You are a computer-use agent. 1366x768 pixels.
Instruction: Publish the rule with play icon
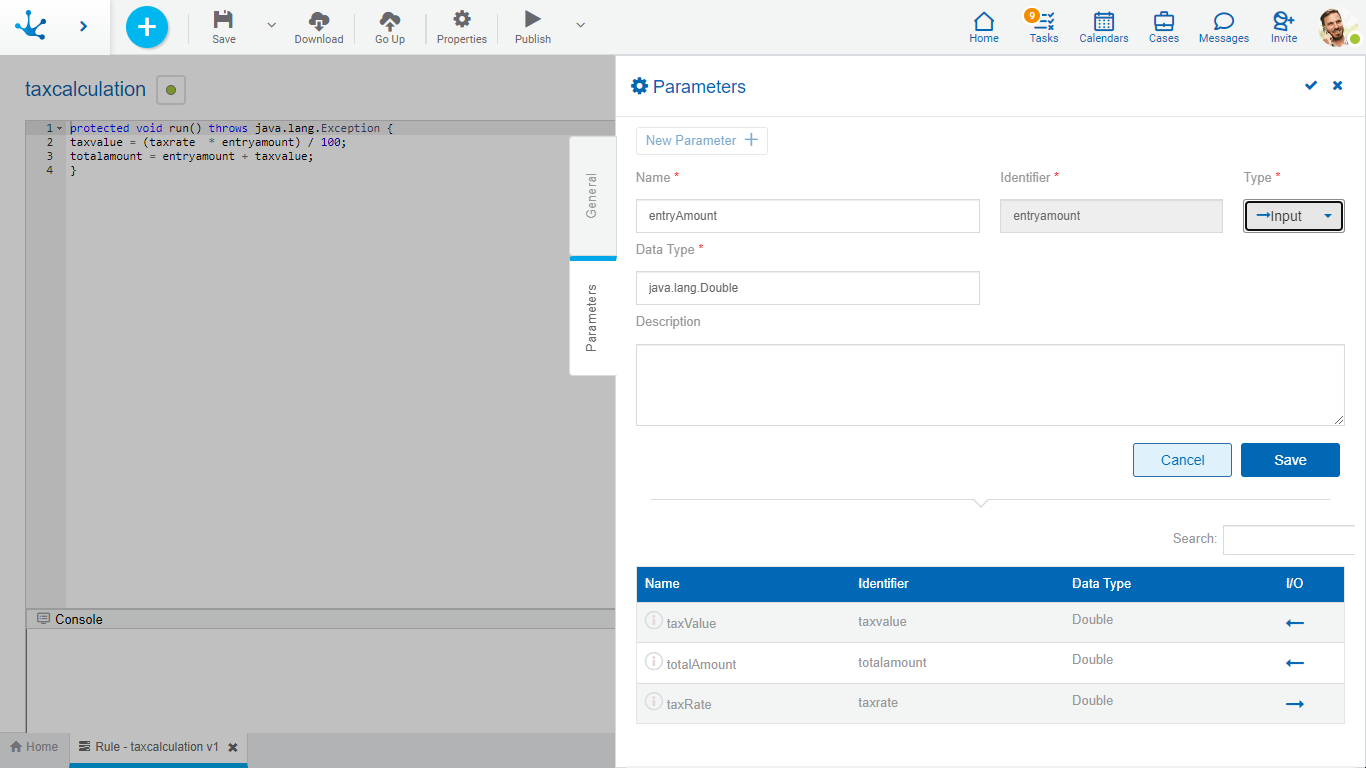click(x=533, y=20)
